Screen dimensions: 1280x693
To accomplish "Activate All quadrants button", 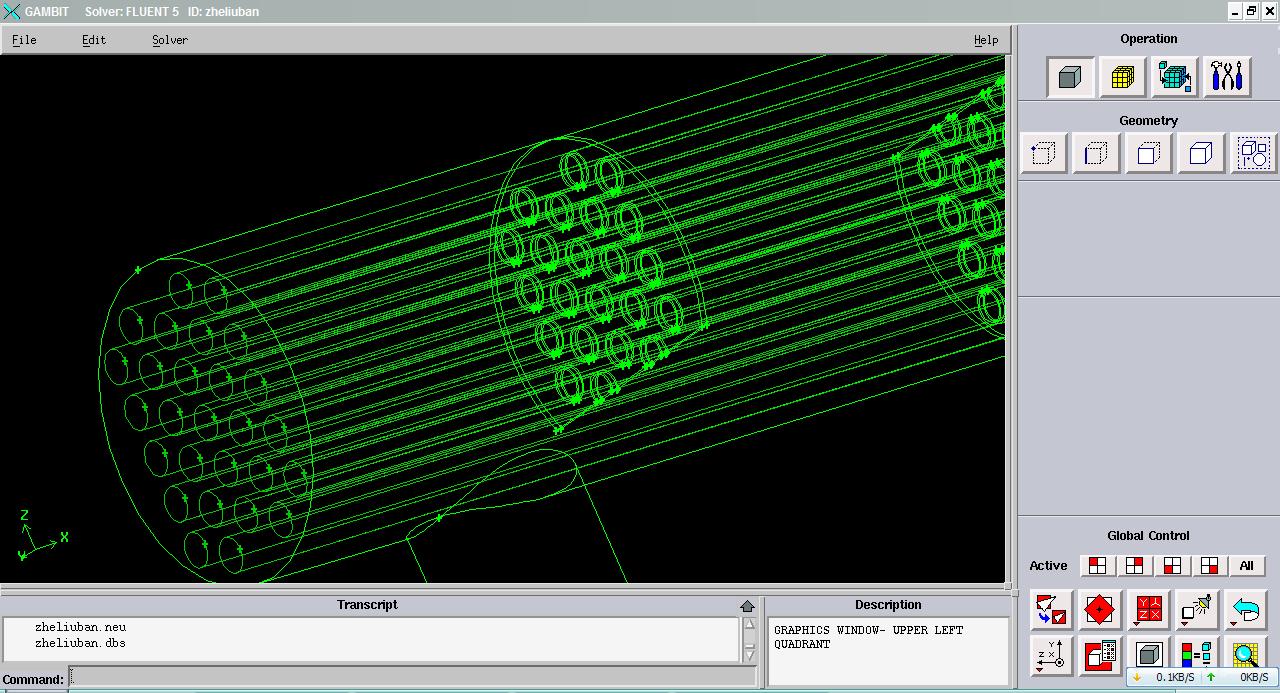I will click(1247, 565).
